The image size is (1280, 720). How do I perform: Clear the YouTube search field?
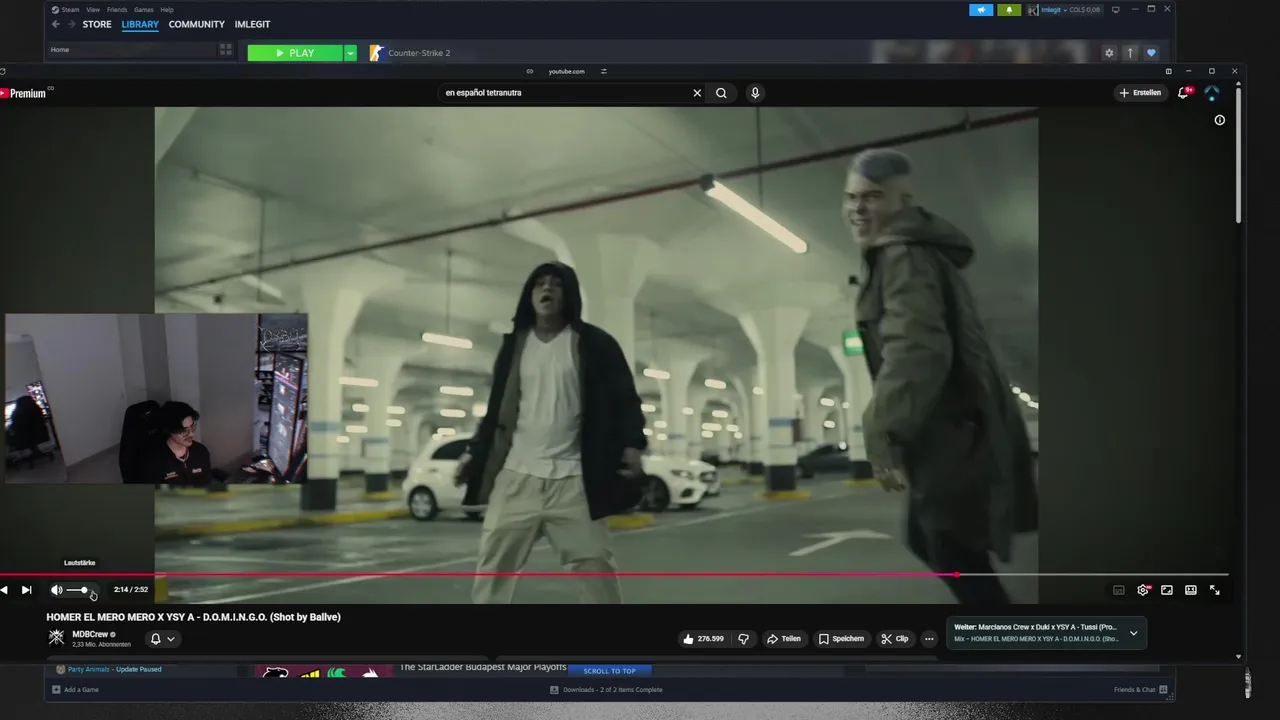(697, 93)
